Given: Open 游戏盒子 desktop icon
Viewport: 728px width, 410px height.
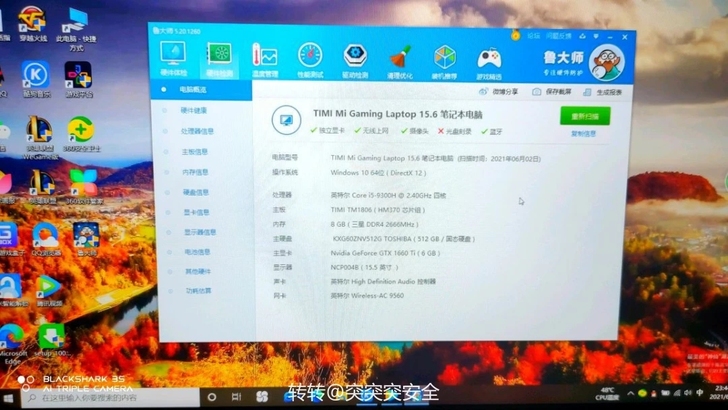Looking at the screenshot, I should coord(10,240).
